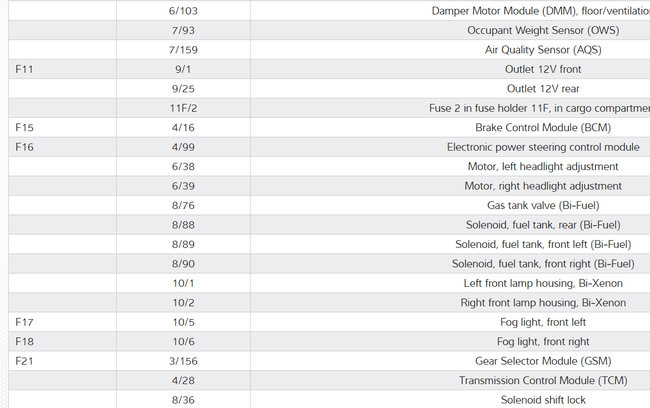Click the F18 fuse label
650x408 pixels.
tap(25, 342)
